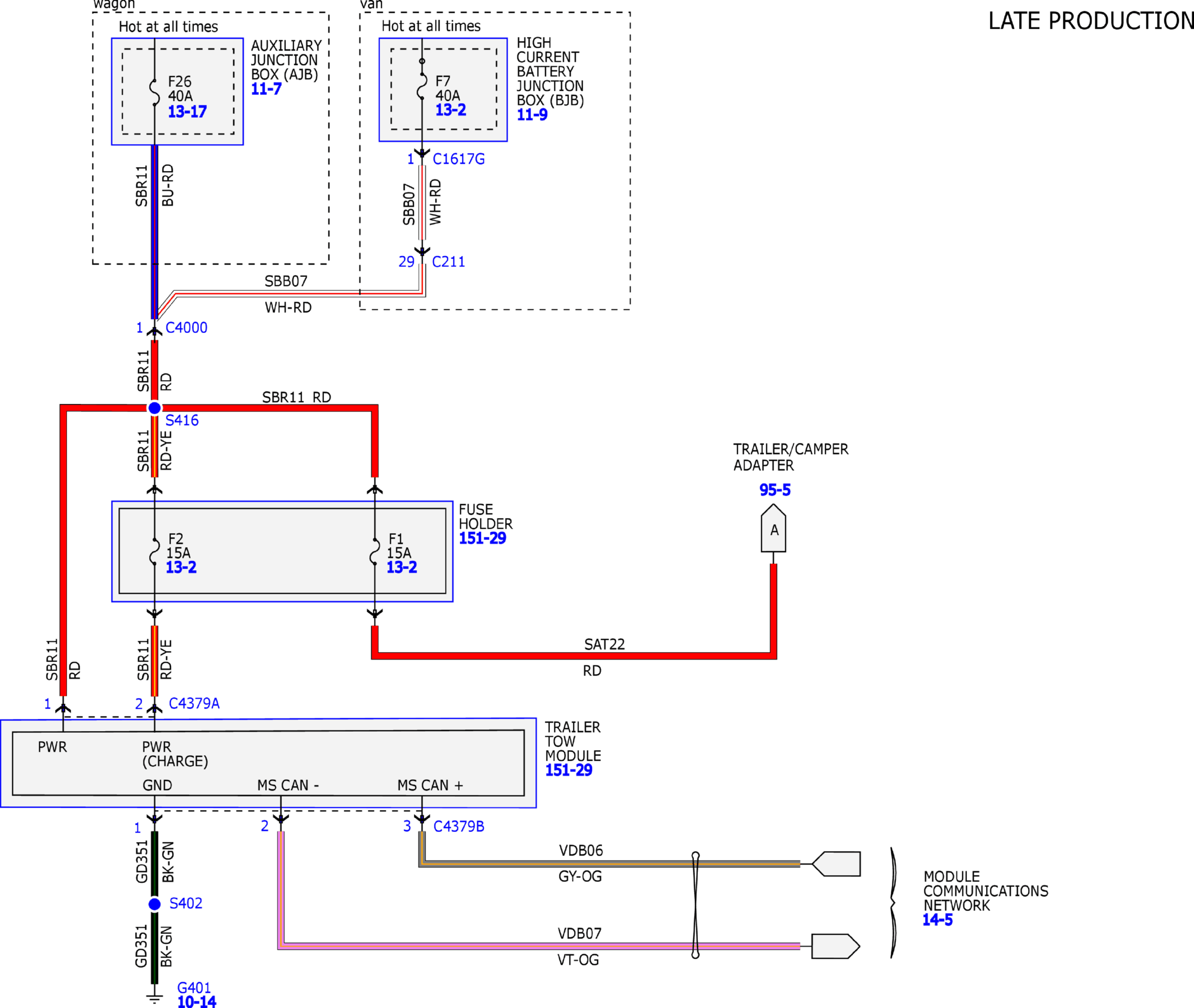1194x1008 pixels.
Task: Select the SAT22 circuit label
Action: click(604, 644)
